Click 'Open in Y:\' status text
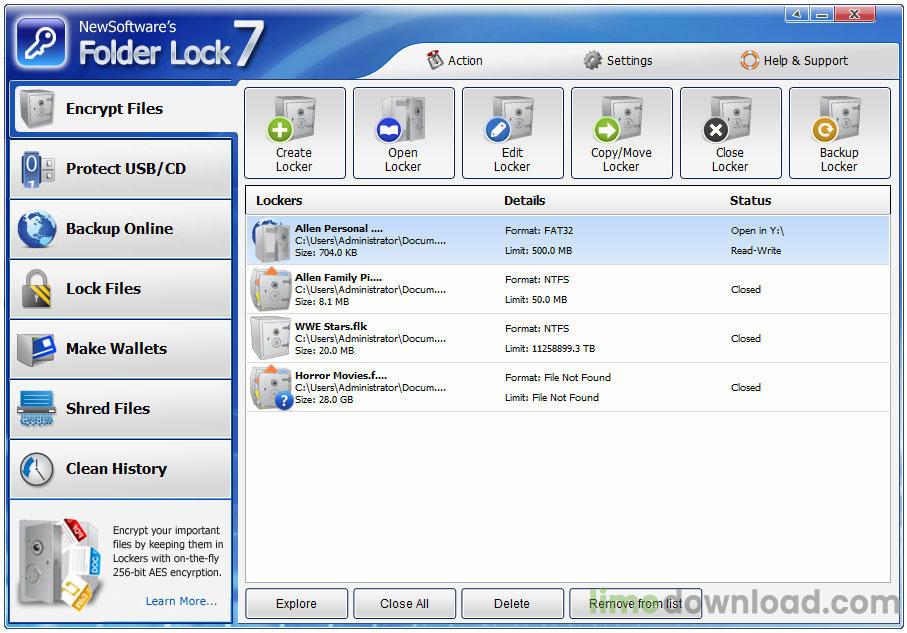The width and height of the screenshot is (907, 633). point(757,230)
